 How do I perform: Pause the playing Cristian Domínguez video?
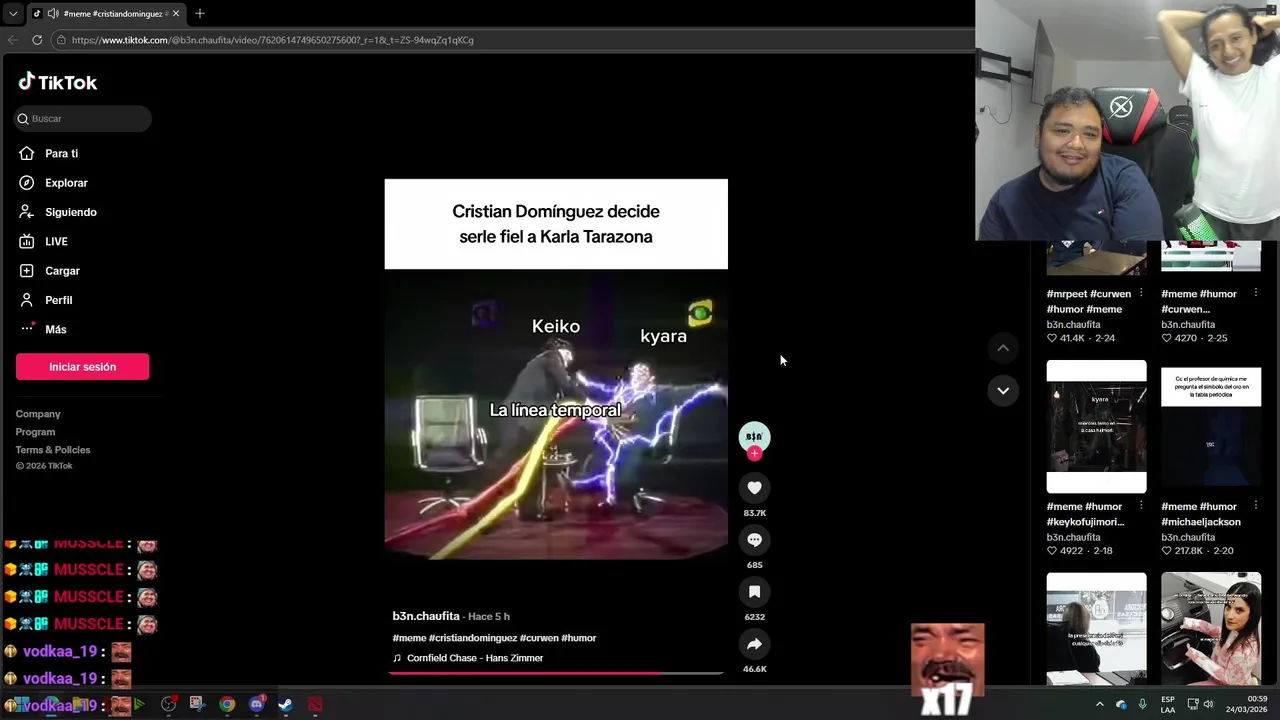coord(556,369)
